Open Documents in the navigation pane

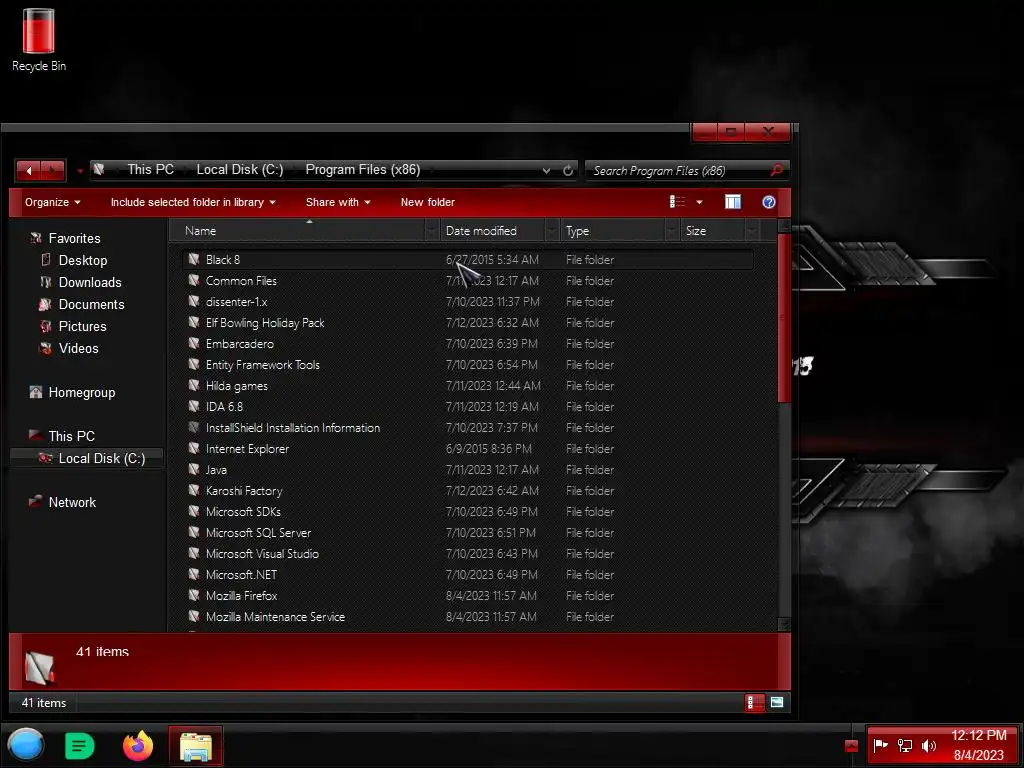[91, 304]
